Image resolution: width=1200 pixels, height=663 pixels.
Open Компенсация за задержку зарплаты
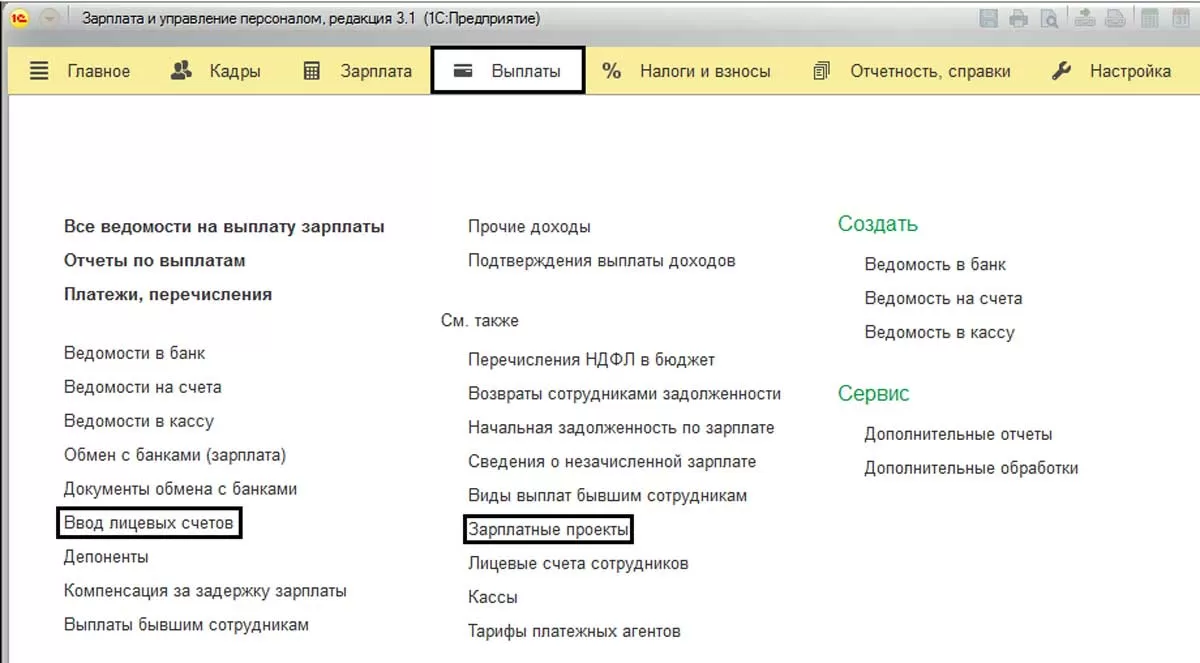205,591
